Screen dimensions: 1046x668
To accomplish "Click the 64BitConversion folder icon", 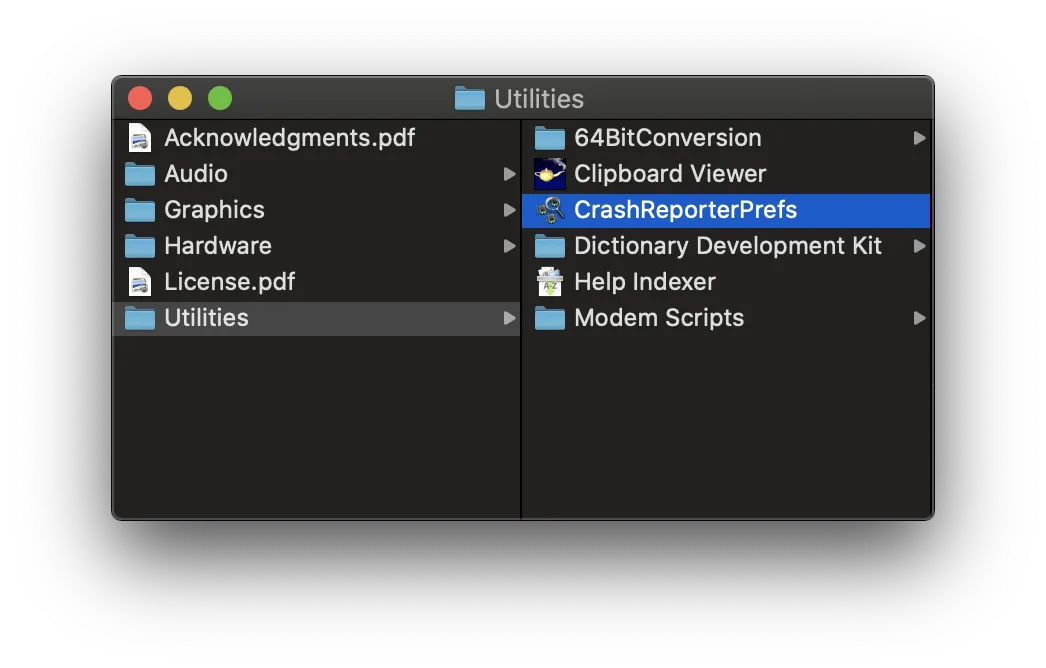I will coord(549,138).
